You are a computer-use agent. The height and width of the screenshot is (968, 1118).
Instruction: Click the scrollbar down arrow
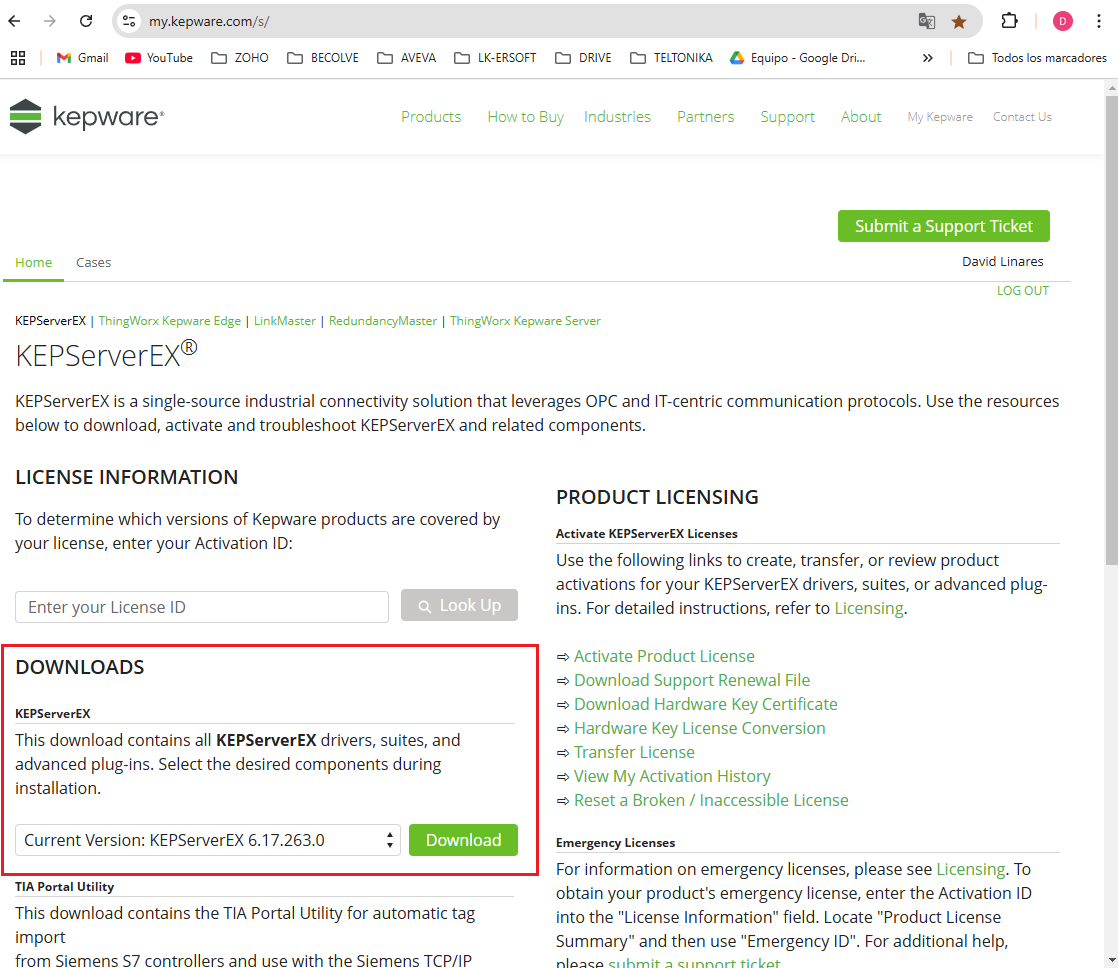coord(1112,961)
